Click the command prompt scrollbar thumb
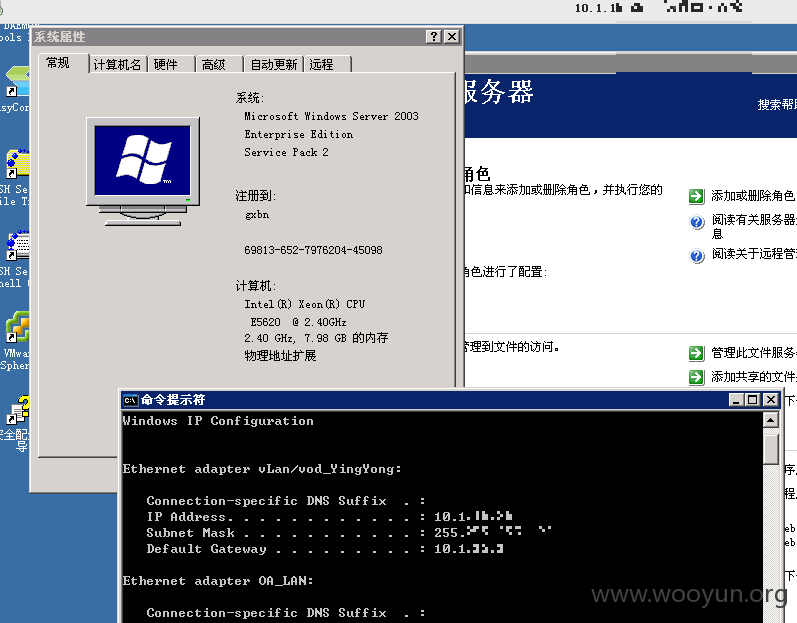797x623 pixels. 771,450
